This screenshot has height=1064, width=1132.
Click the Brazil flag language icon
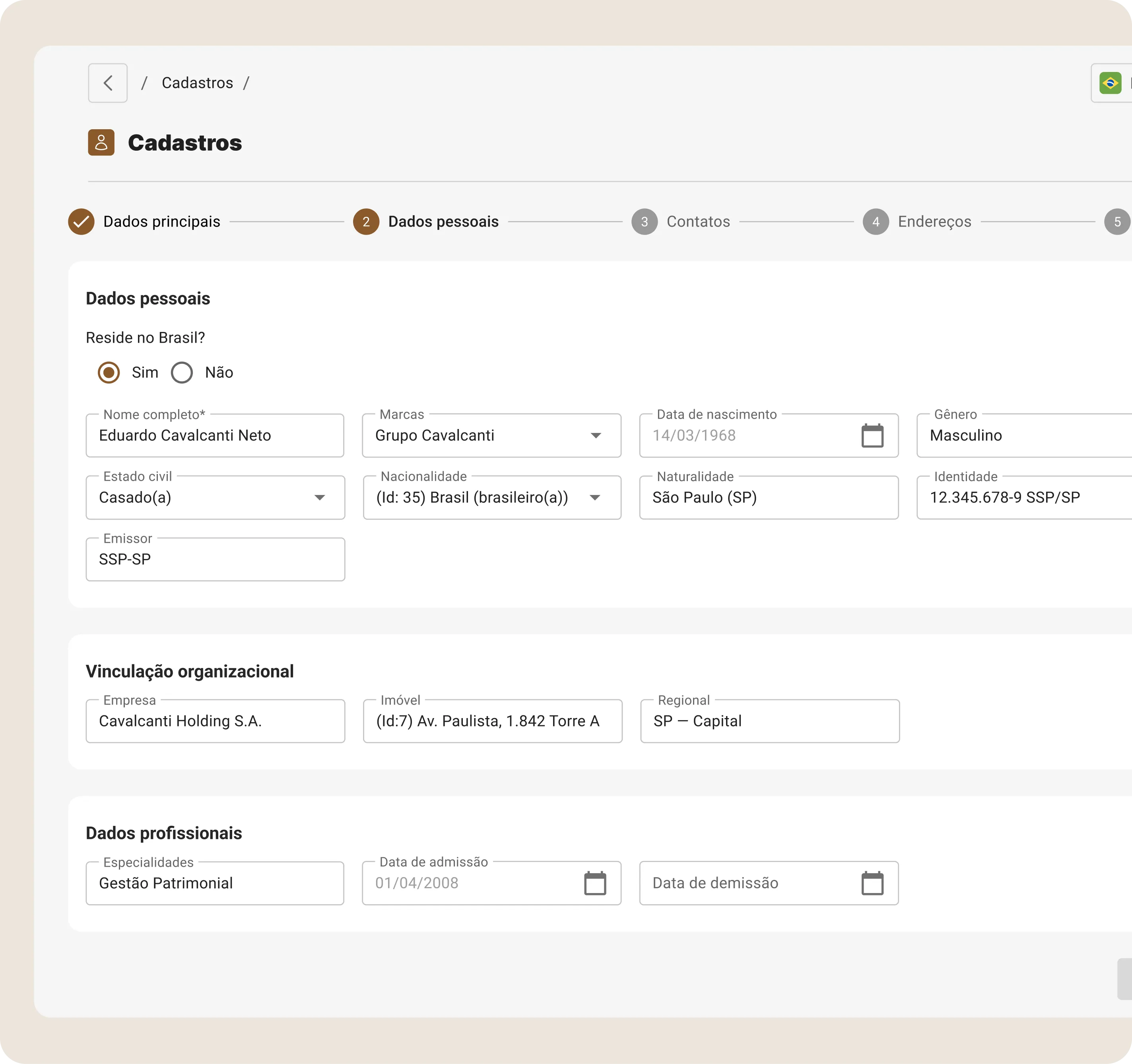1110,83
